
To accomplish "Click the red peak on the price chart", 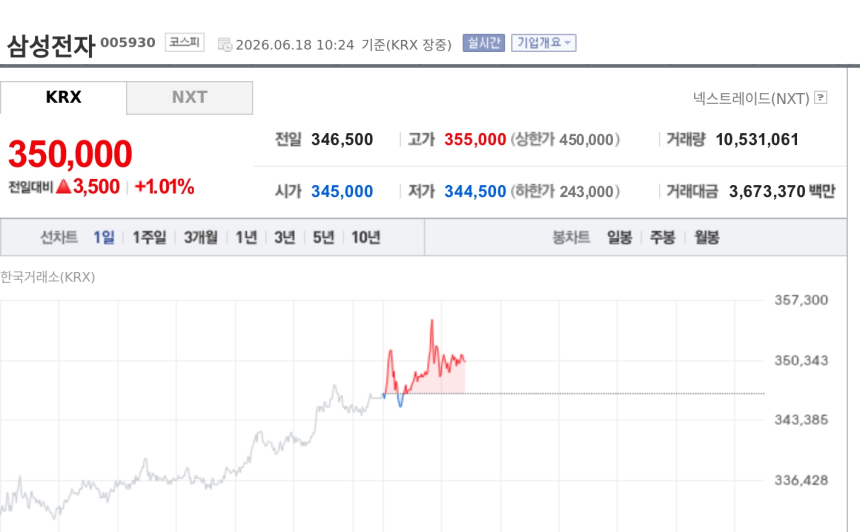I will click(x=432, y=321).
